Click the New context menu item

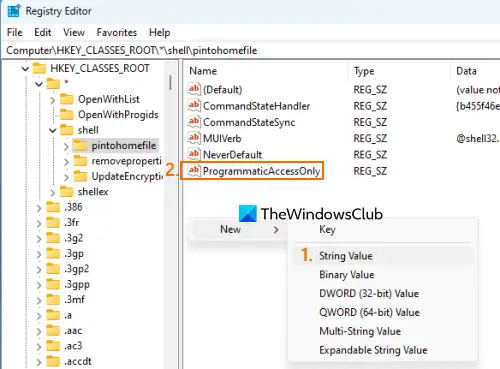tap(238, 229)
